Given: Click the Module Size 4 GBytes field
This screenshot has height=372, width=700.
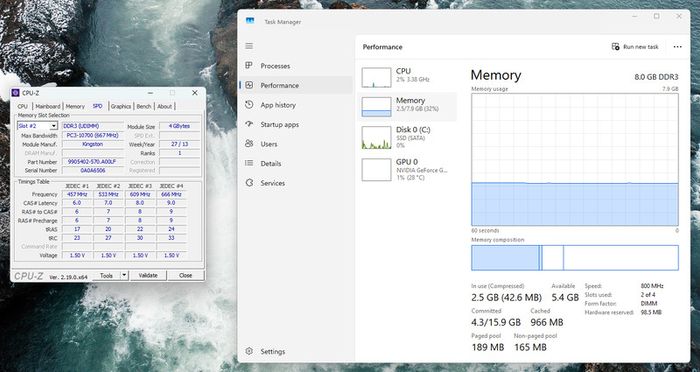Looking at the screenshot, I should click(x=179, y=126).
